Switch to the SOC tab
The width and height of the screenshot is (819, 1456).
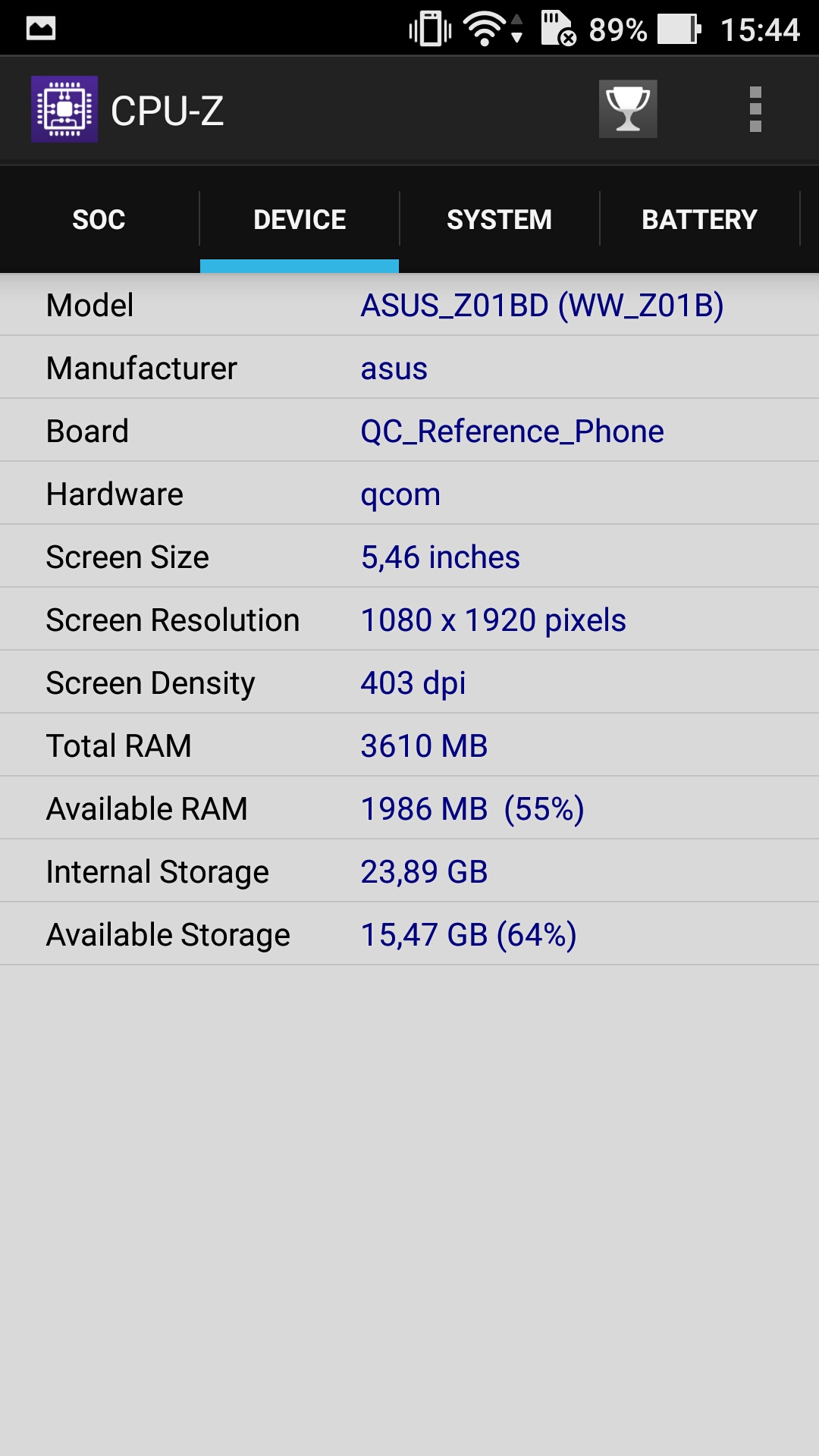point(99,219)
